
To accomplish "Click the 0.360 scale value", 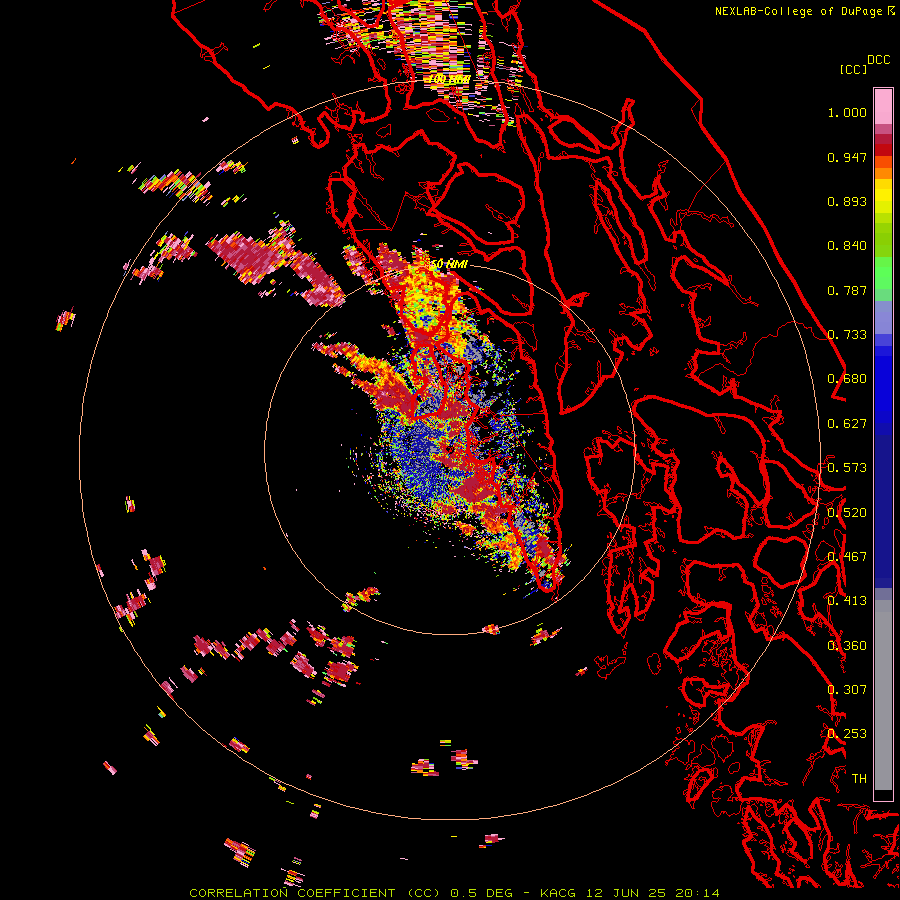I will 847,646.
